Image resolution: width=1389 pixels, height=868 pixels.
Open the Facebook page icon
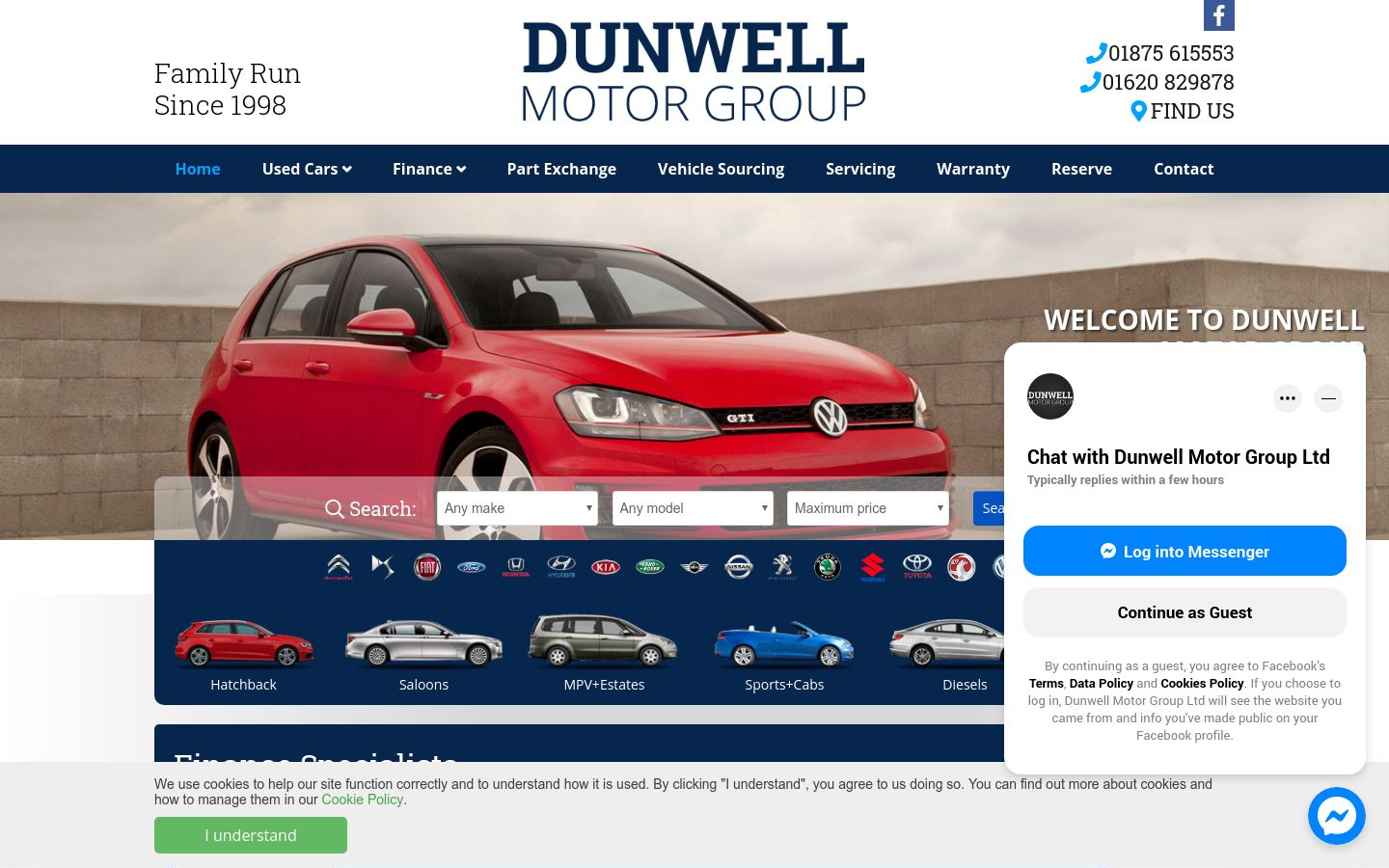(1219, 15)
